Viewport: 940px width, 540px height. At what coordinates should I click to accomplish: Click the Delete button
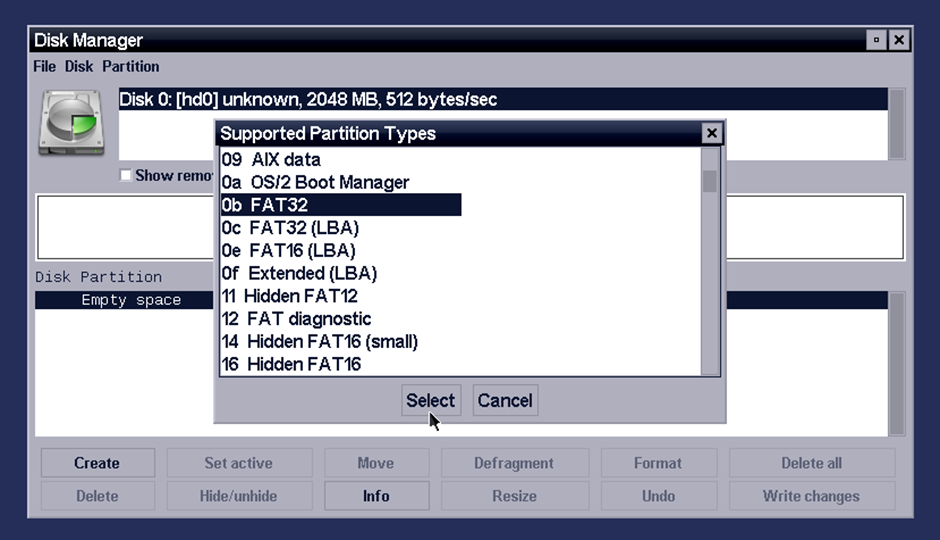pyautogui.click(x=97, y=496)
